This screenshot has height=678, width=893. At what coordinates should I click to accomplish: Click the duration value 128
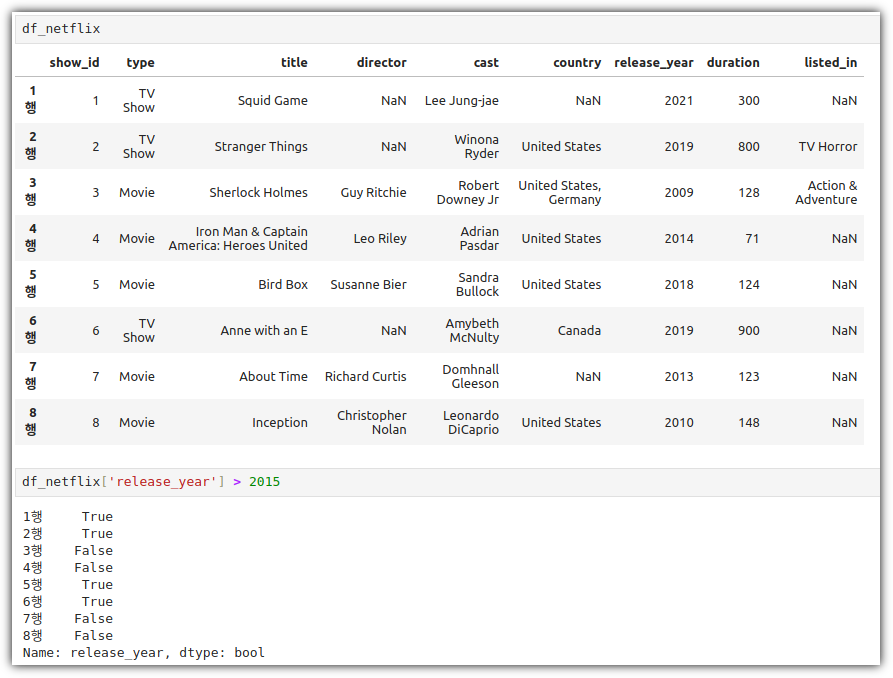point(749,193)
